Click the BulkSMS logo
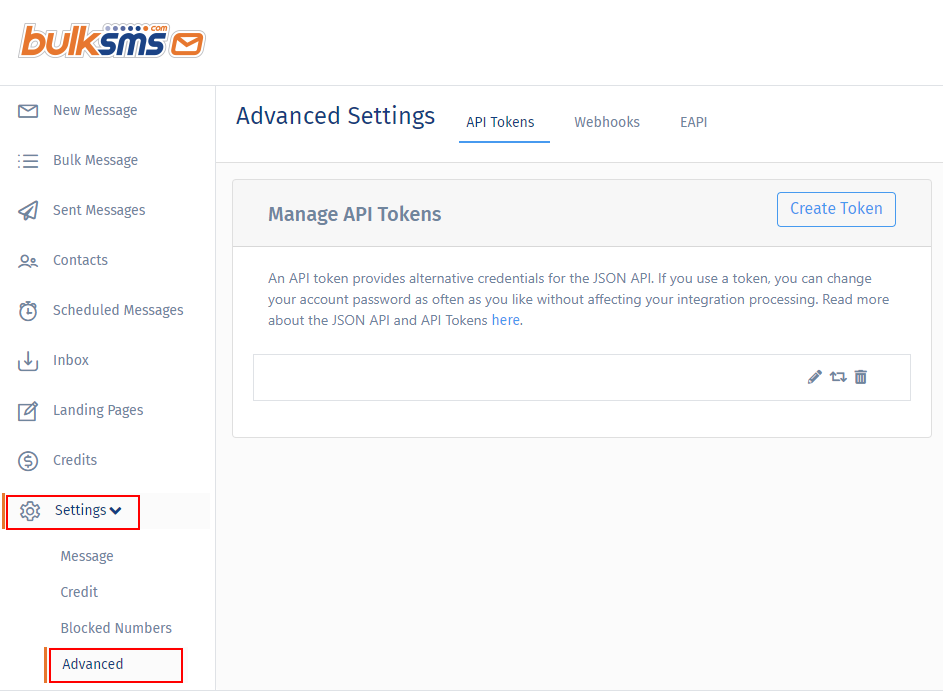The image size is (943, 694). pos(112,42)
